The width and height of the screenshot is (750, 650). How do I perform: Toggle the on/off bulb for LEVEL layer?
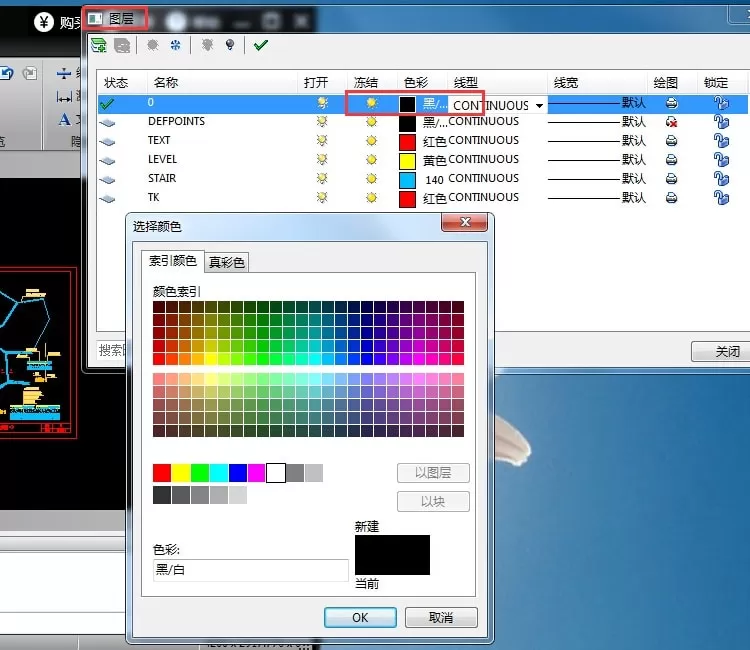pos(322,159)
